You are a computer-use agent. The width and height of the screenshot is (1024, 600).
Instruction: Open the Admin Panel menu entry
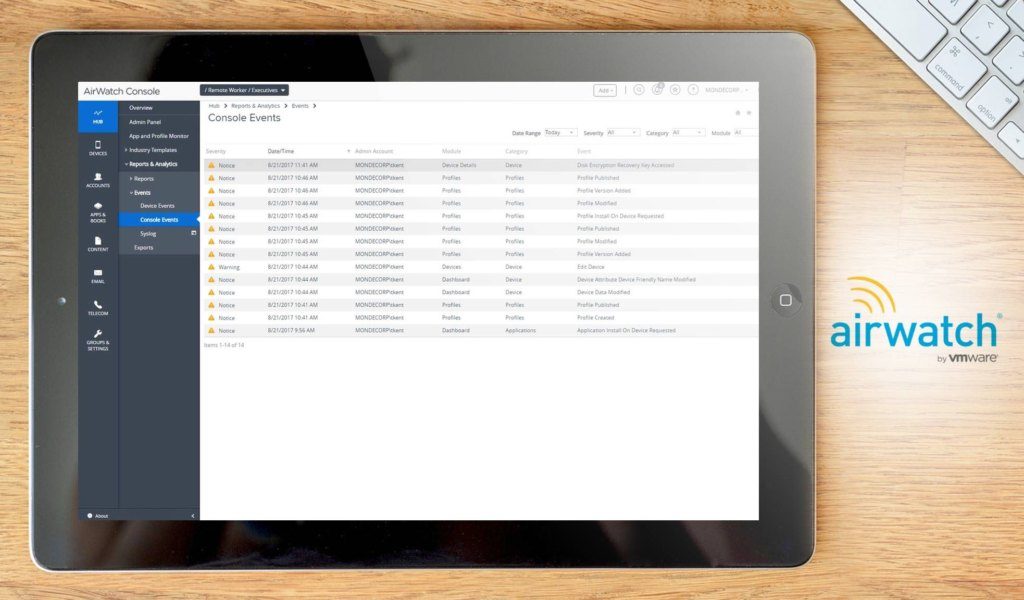point(144,121)
